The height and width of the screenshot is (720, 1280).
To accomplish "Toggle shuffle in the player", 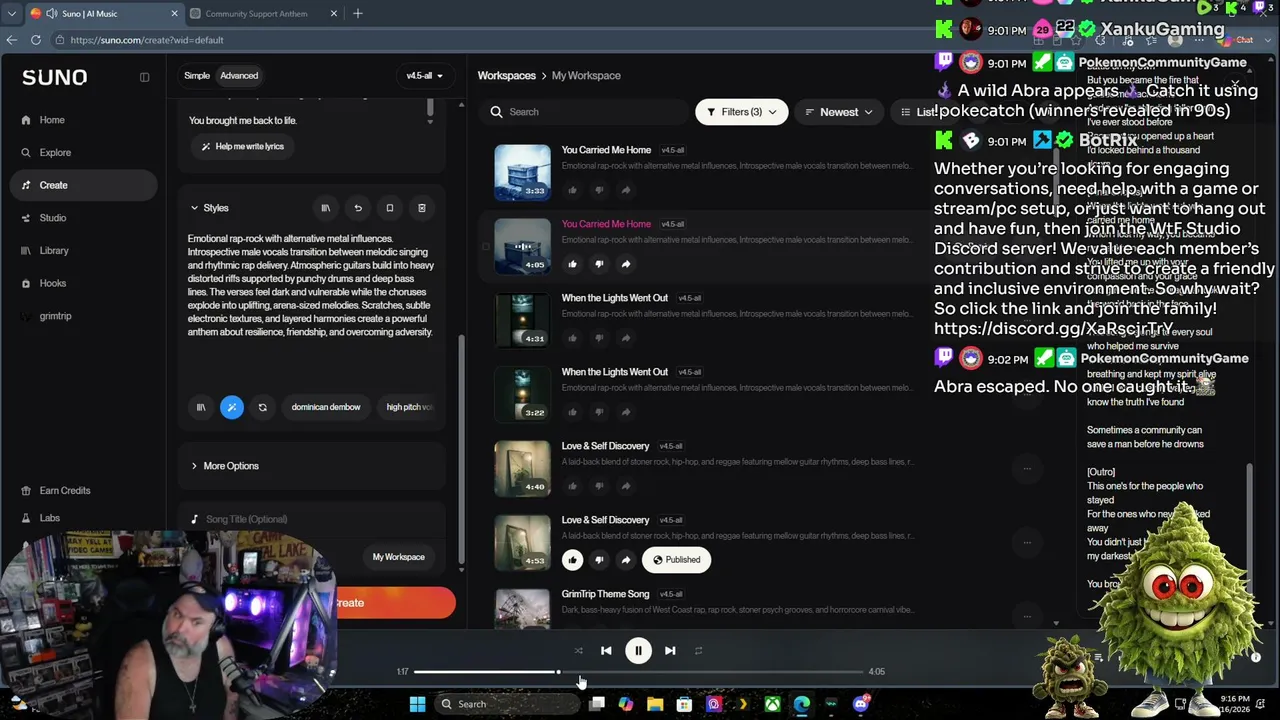I will (578, 651).
